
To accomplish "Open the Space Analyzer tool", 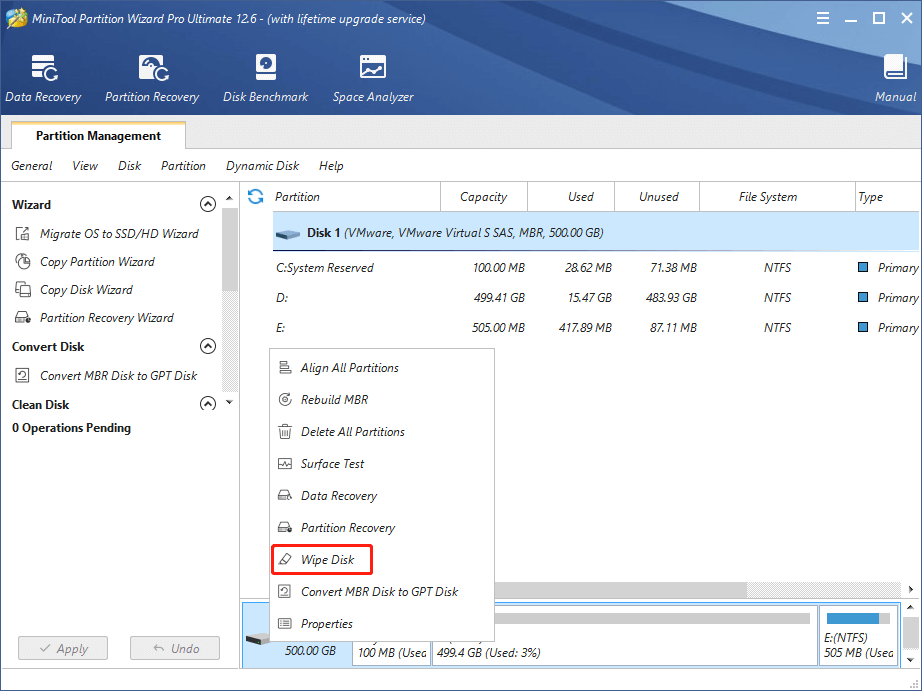I will [x=373, y=79].
